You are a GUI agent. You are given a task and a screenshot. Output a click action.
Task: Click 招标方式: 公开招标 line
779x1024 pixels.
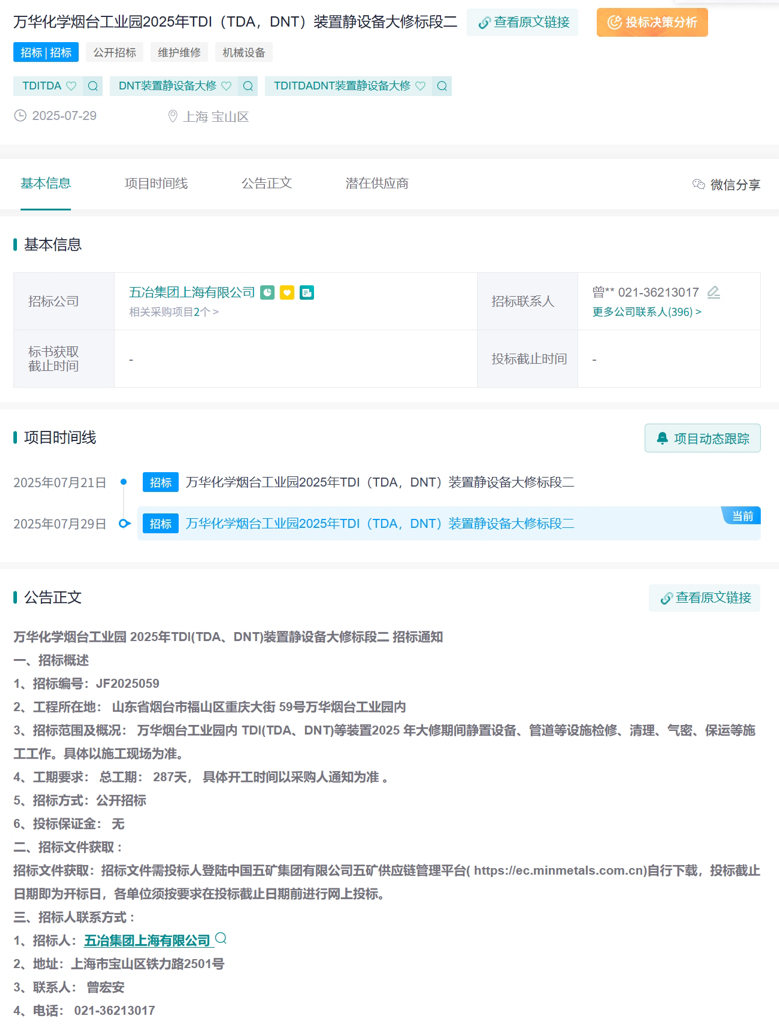click(x=80, y=801)
